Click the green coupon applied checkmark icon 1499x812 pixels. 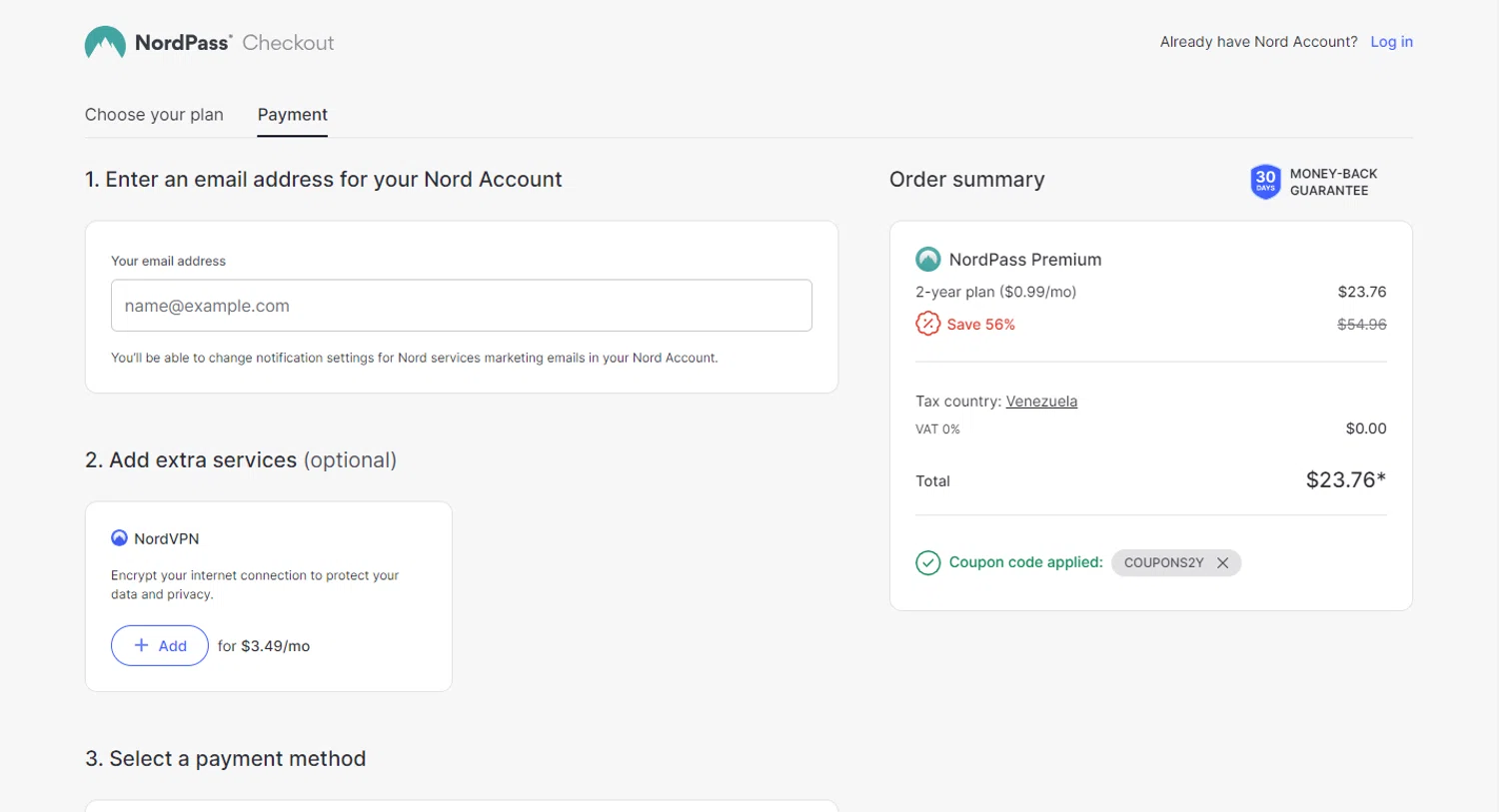[x=928, y=563]
